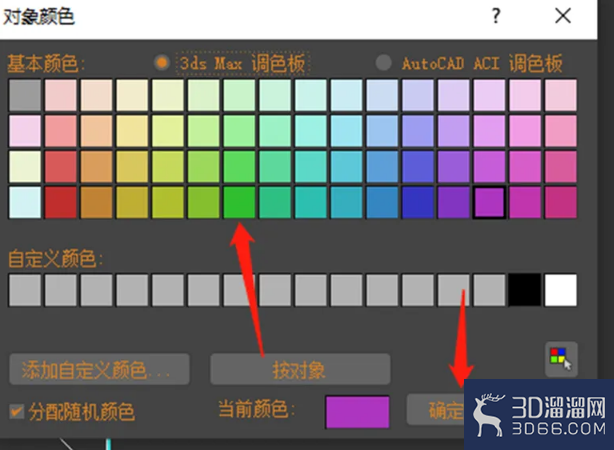Choose the bright green swatch in third row
This screenshot has height=450, width=614.
[x=239, y=166]
